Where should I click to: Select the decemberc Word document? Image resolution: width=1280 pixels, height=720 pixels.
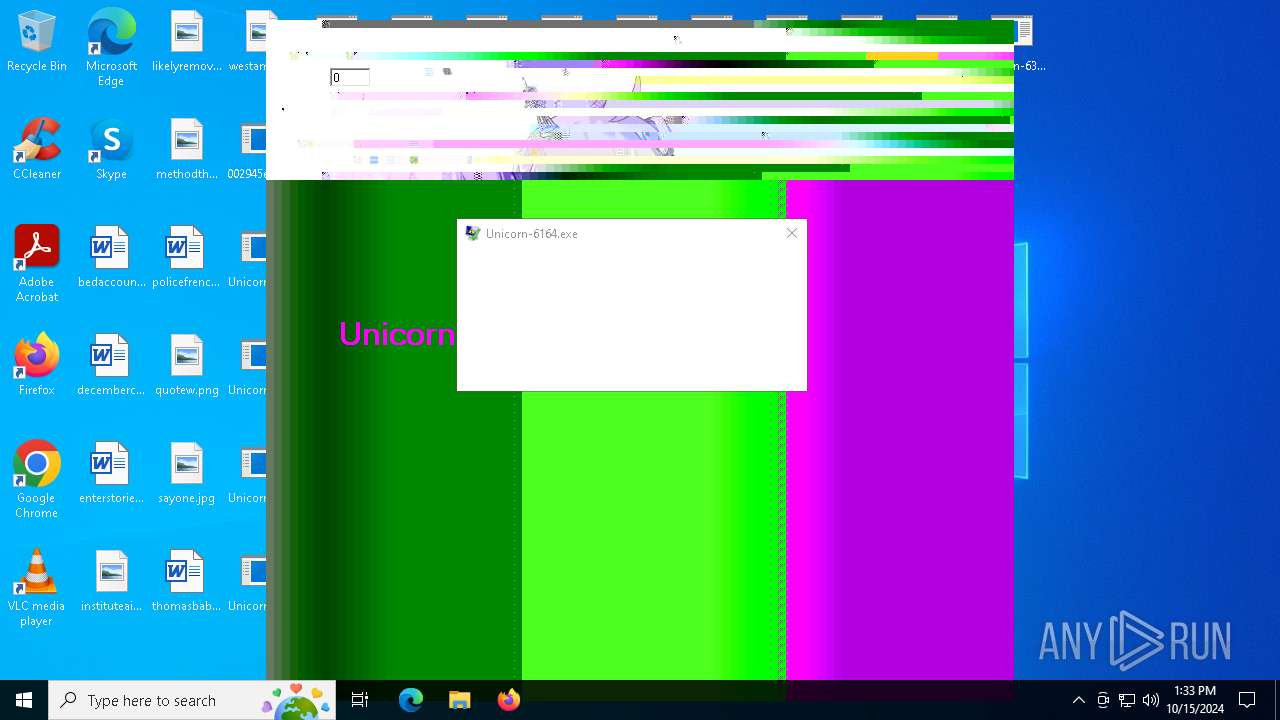(111, 366)
